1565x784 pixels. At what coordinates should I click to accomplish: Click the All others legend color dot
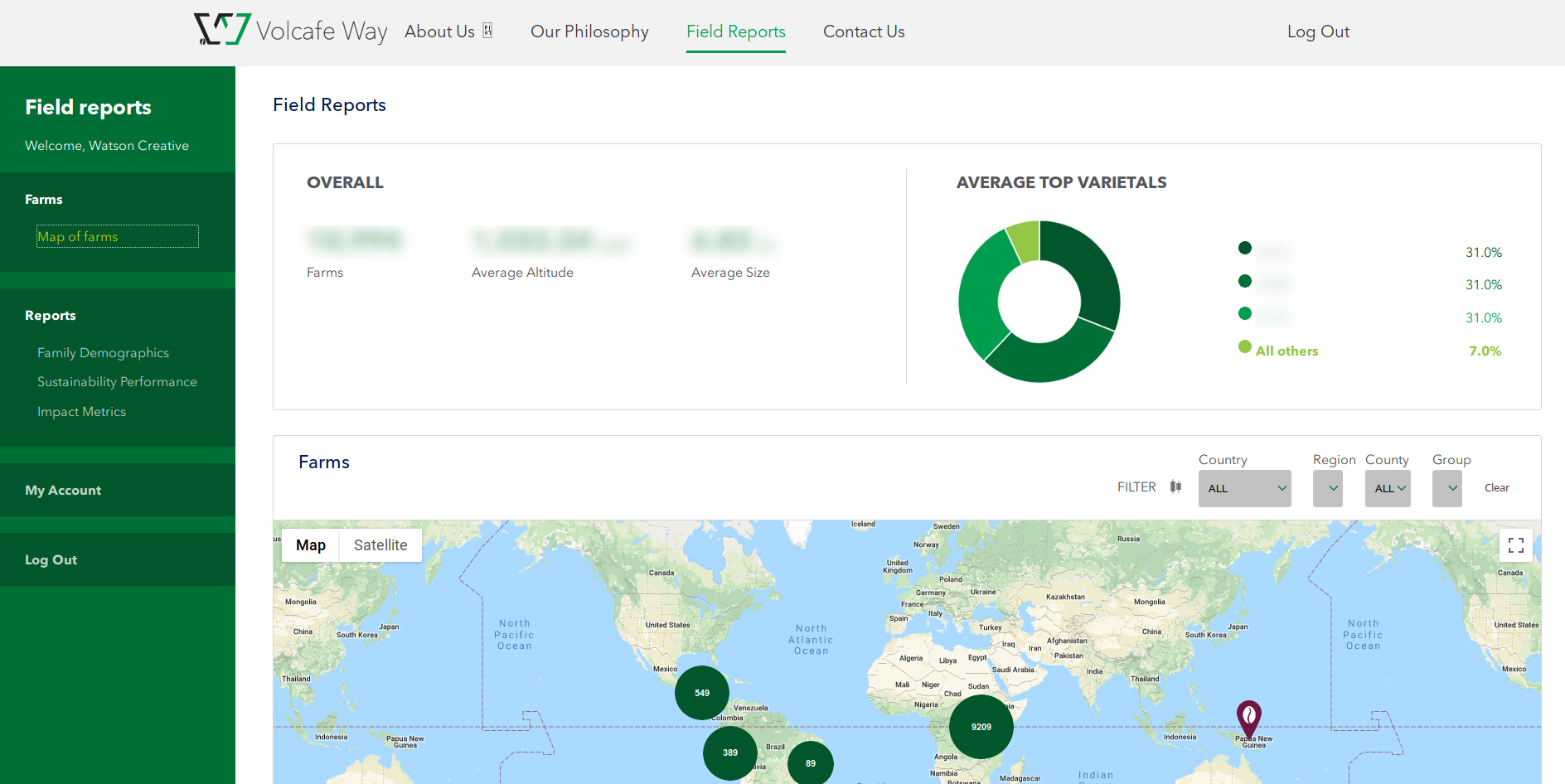coord(1244,347)
